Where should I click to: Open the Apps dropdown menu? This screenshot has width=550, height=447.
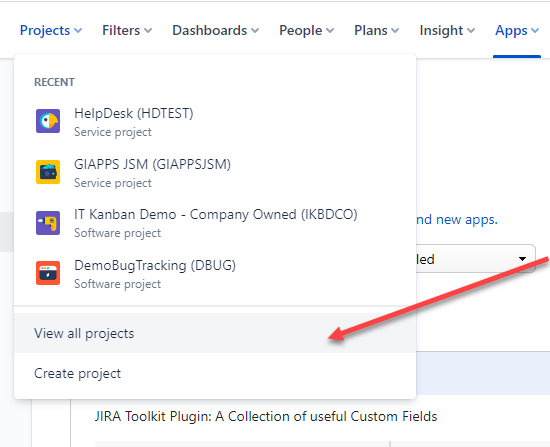pos(517,31)
